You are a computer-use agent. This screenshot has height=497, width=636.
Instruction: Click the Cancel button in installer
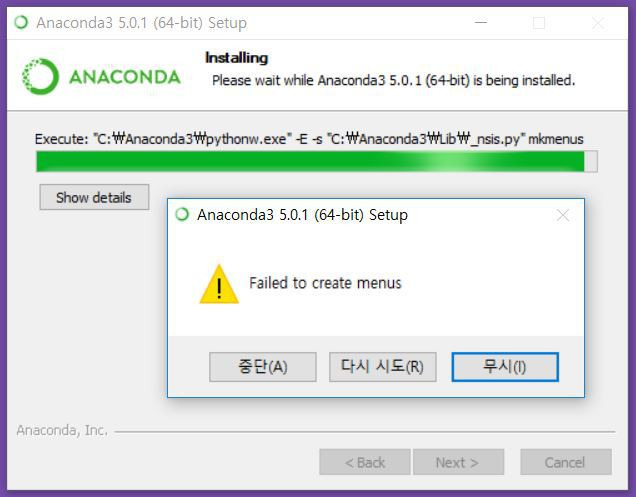[x=565, y=462]
